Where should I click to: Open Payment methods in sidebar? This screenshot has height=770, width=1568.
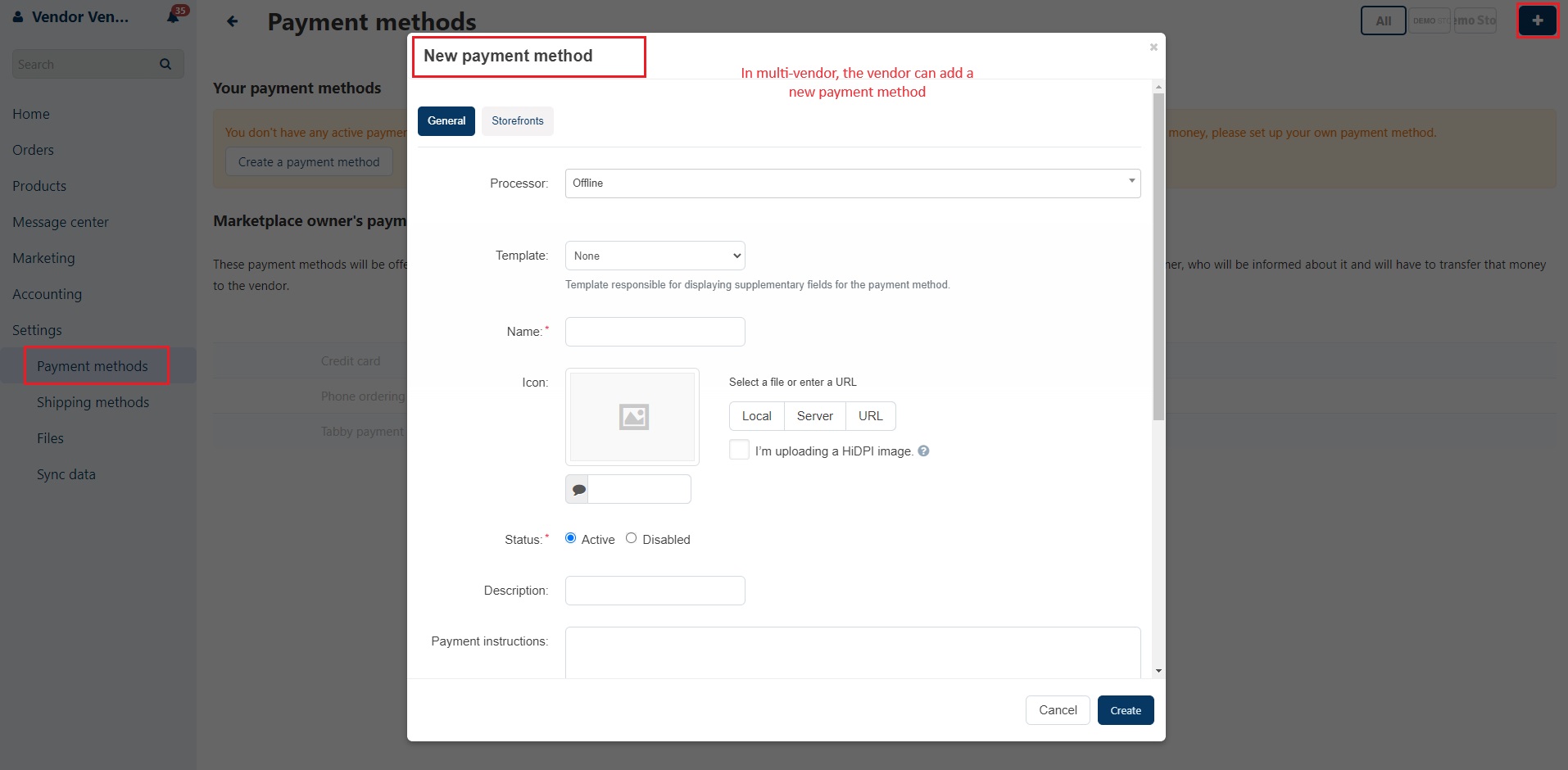click(93, 366)
